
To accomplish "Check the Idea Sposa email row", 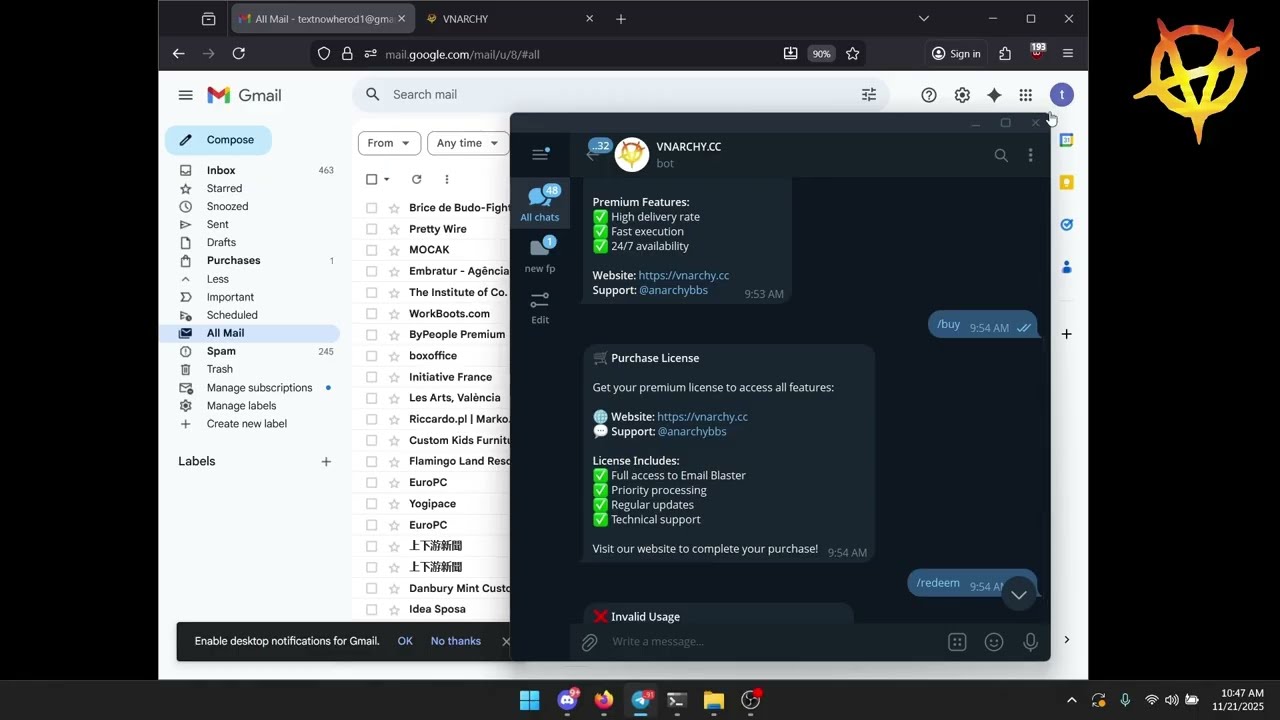I will [372, 609].
